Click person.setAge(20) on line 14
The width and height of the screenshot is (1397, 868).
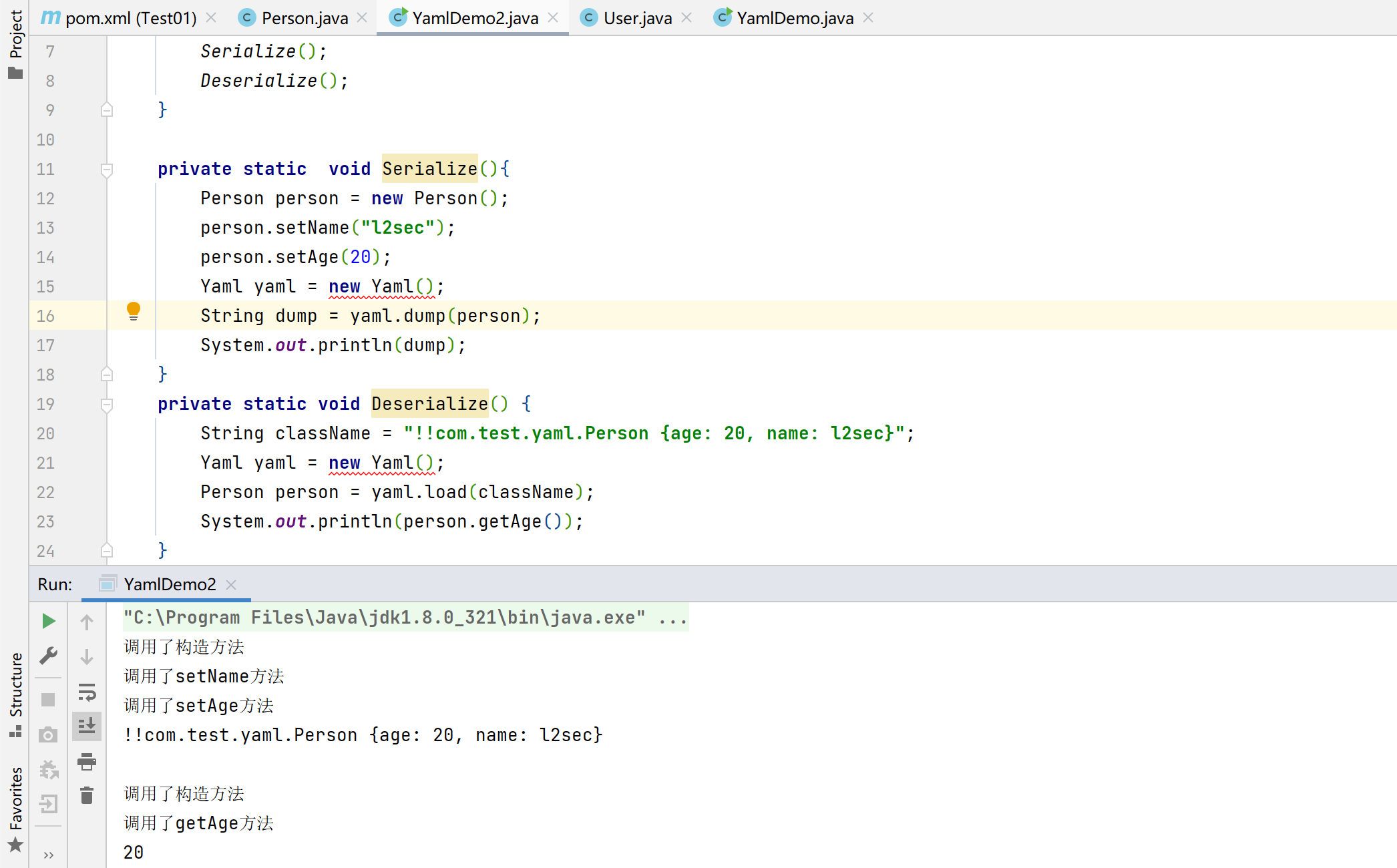click(x=290, y=257)
